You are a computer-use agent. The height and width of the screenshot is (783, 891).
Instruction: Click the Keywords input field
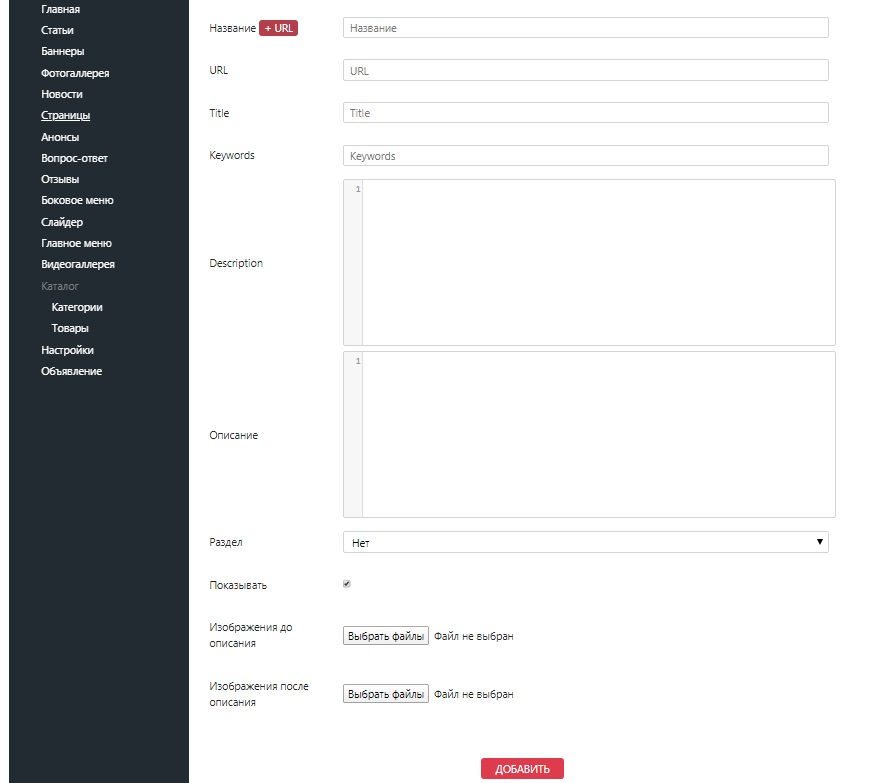click(585, 156)
